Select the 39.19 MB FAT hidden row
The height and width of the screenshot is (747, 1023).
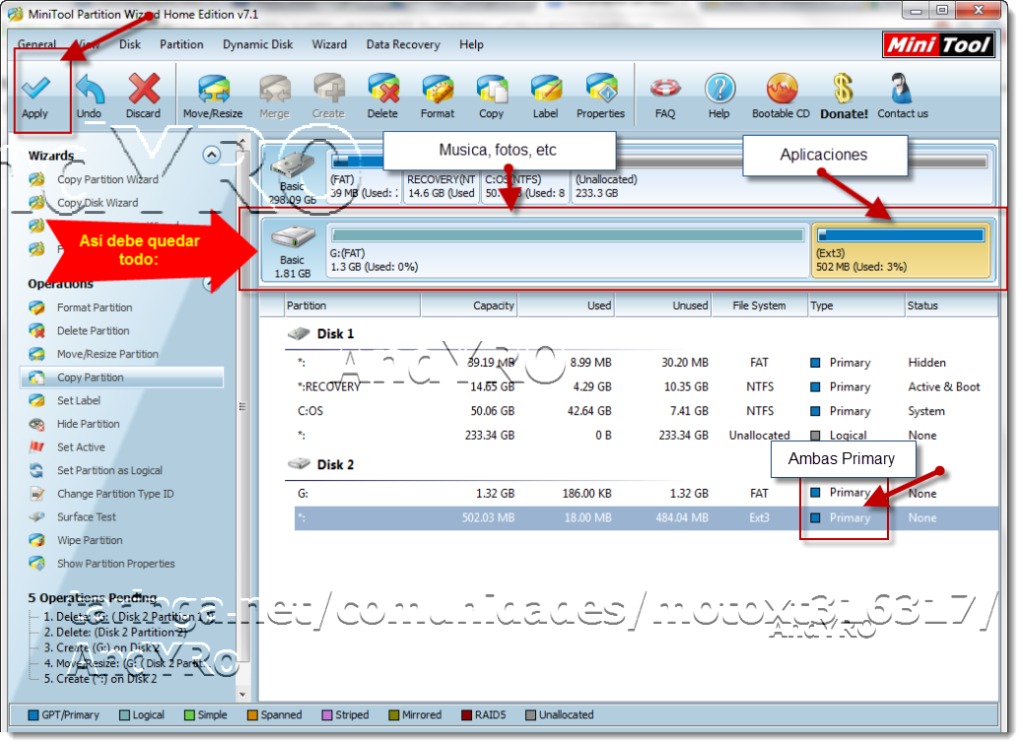pyautogui.click(x=645, y=363)
